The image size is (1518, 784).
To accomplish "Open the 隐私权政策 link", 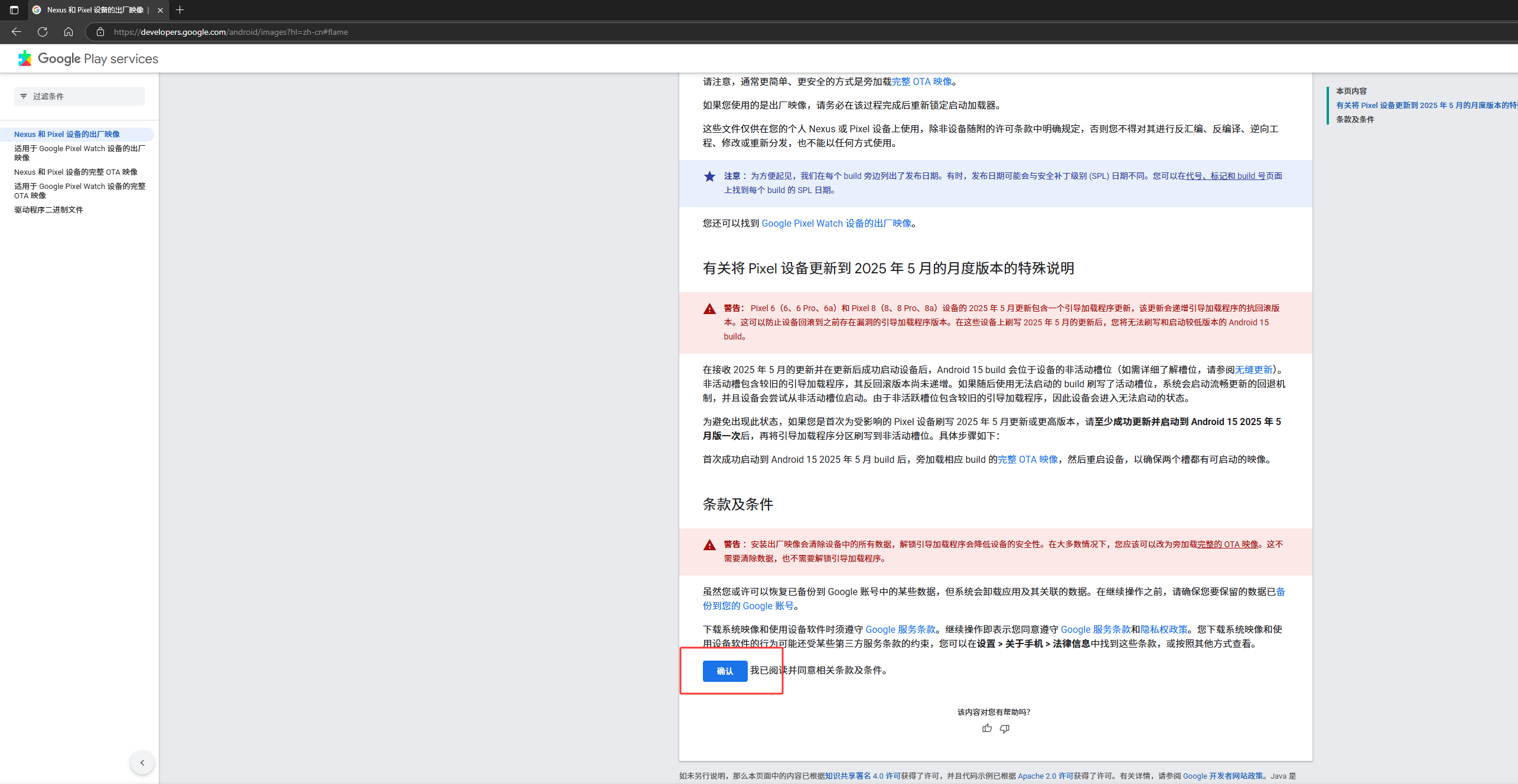I will point(1164,629).
